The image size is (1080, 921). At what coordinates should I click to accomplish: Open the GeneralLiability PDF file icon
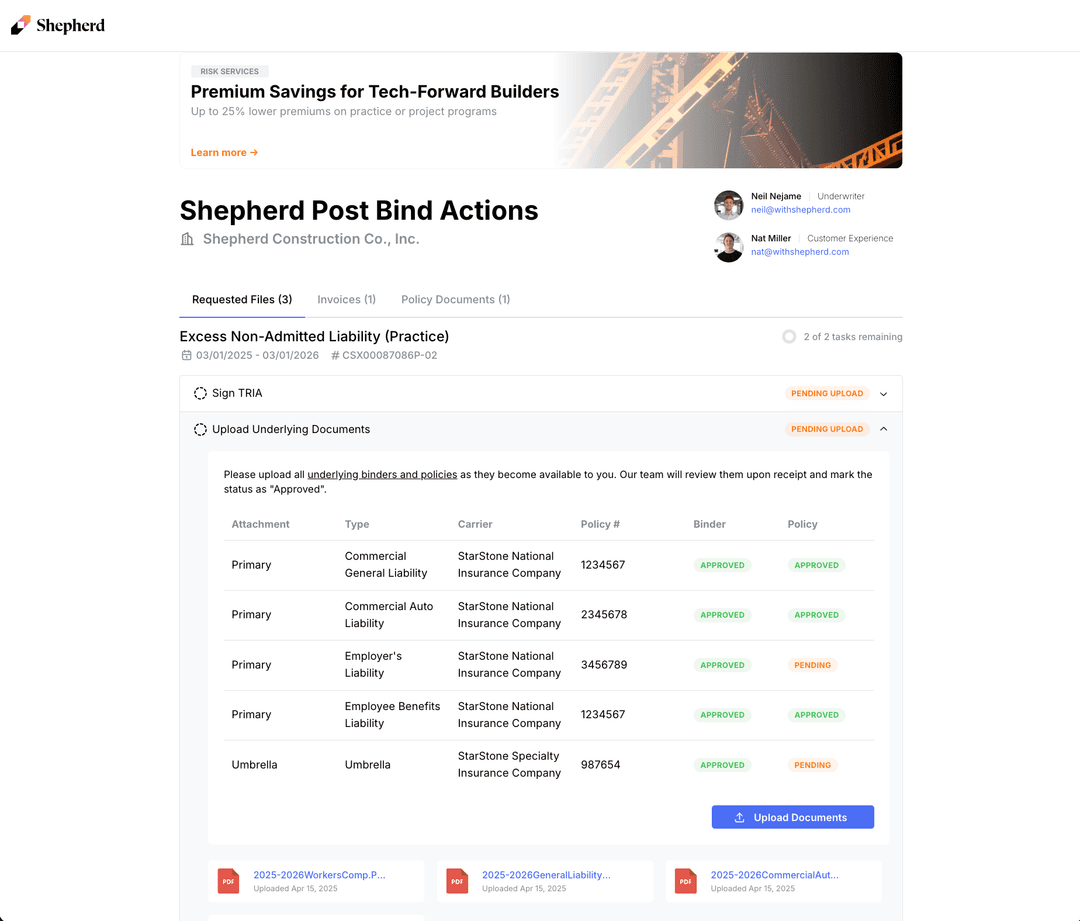(x=457, y=881)
